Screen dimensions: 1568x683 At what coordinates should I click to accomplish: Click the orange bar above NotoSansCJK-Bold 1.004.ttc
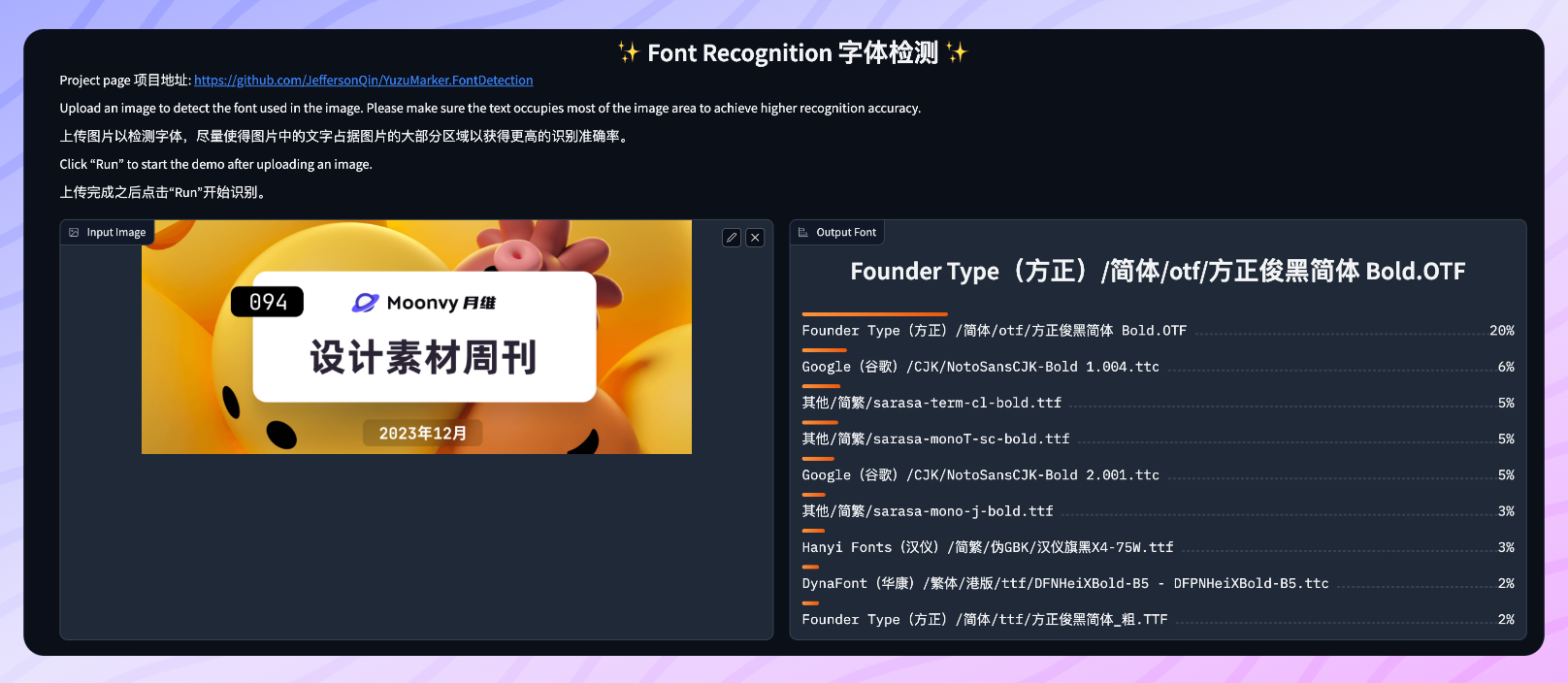(x=824, y=350)
